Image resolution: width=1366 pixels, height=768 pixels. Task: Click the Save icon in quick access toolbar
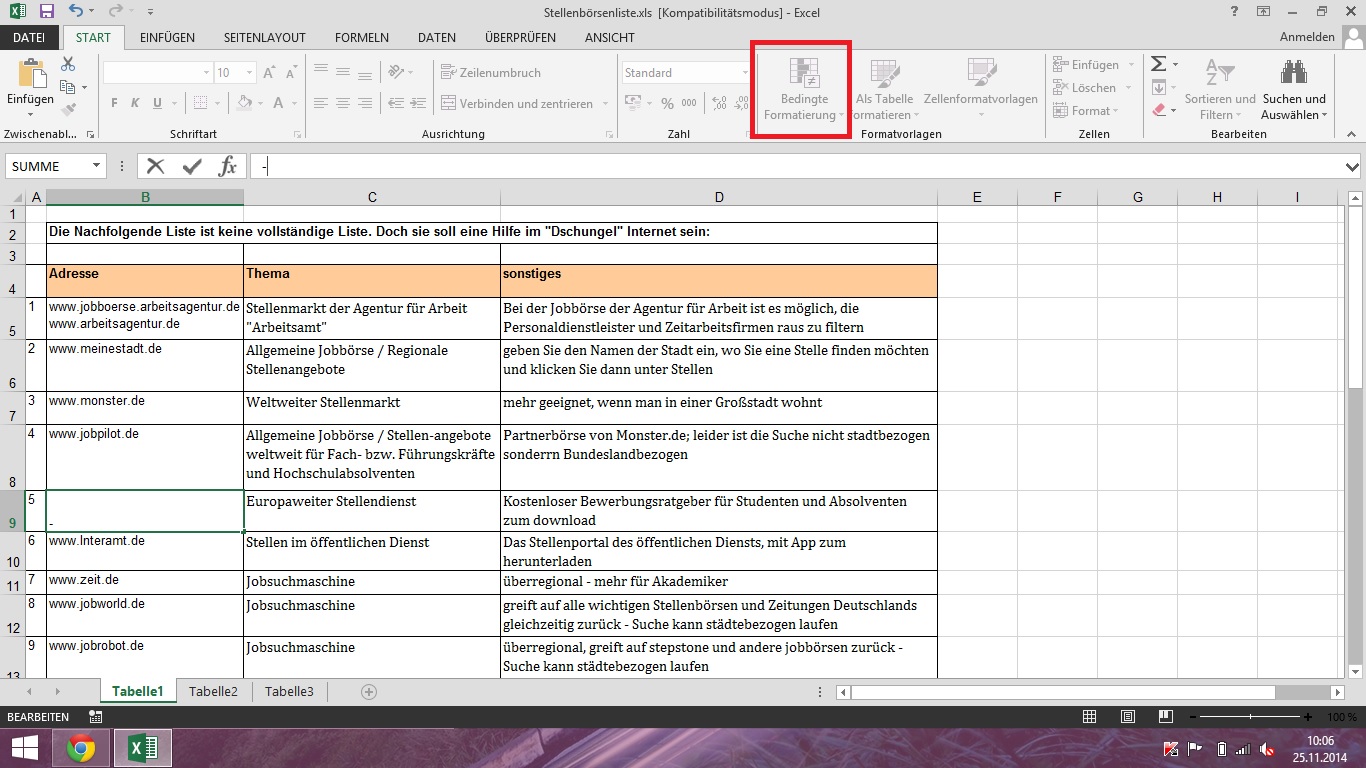[46, 11]
